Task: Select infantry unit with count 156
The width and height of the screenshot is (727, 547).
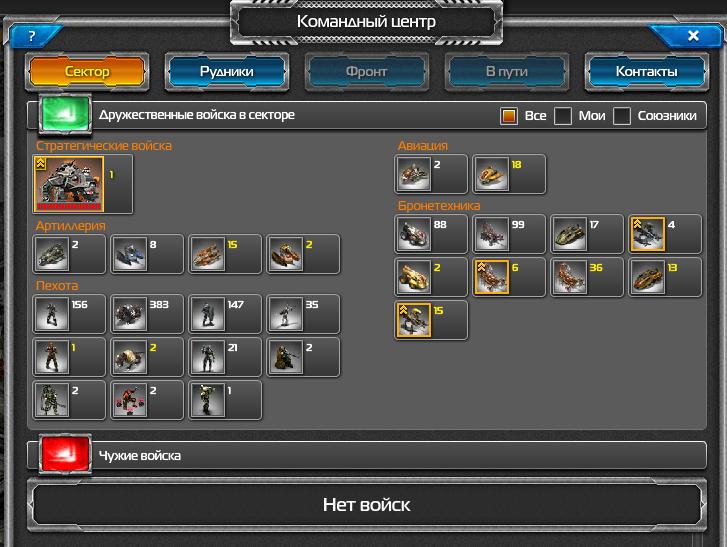Action: coord(69,314)
